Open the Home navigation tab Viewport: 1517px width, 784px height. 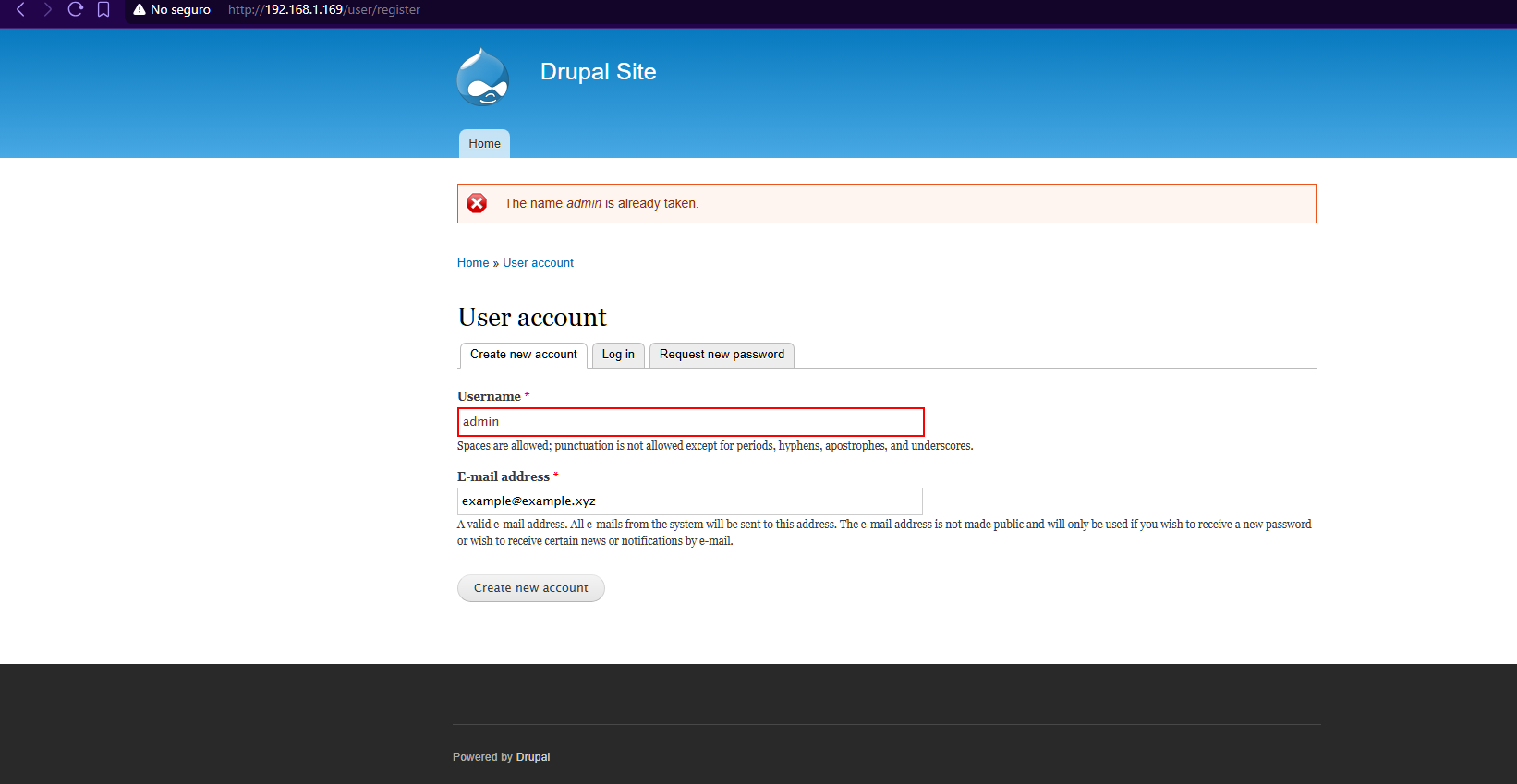(x=484, y=143)
